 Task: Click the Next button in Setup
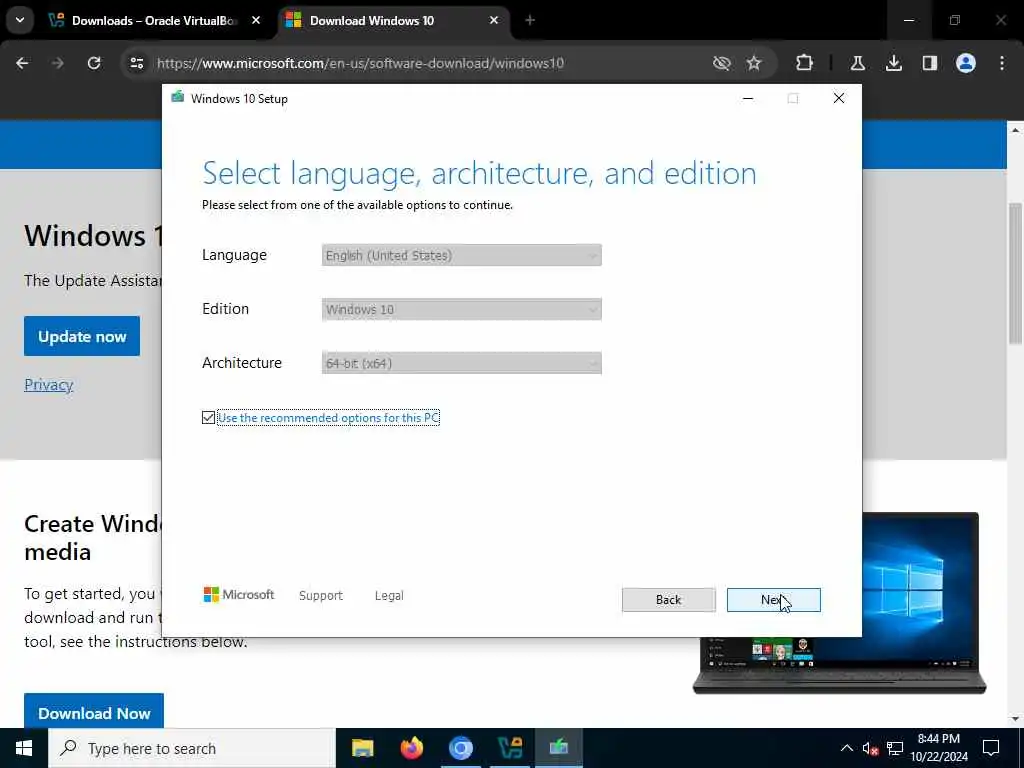(x=773, y=600)
